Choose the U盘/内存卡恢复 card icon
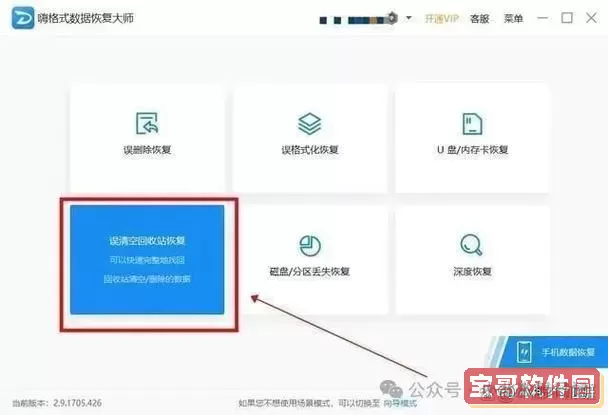This screenshot has height=415, width=608. point(472,124)
